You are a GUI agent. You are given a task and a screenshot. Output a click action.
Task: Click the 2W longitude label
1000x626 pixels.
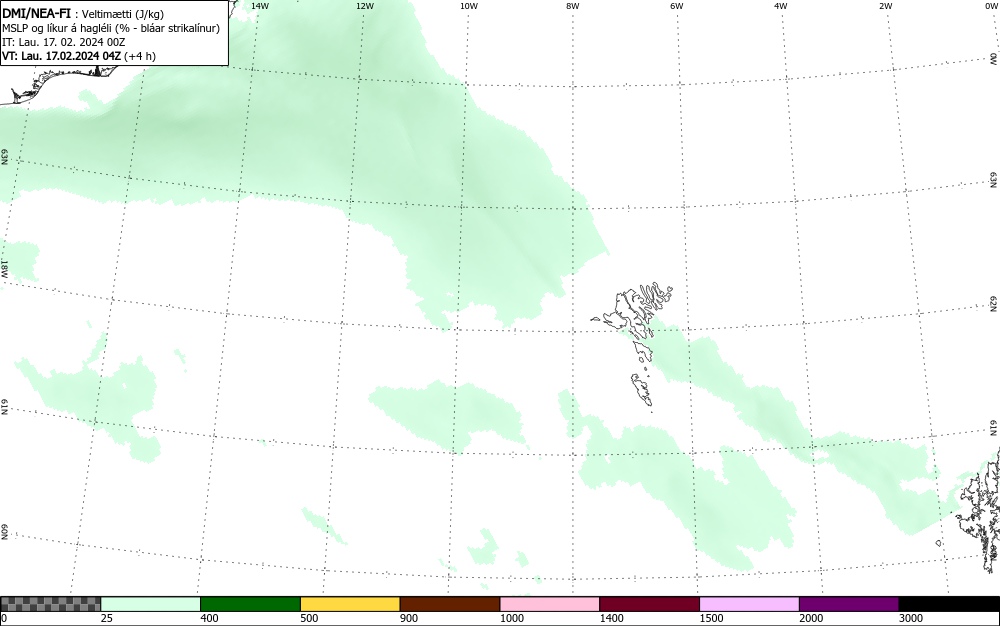coord(885,6)
